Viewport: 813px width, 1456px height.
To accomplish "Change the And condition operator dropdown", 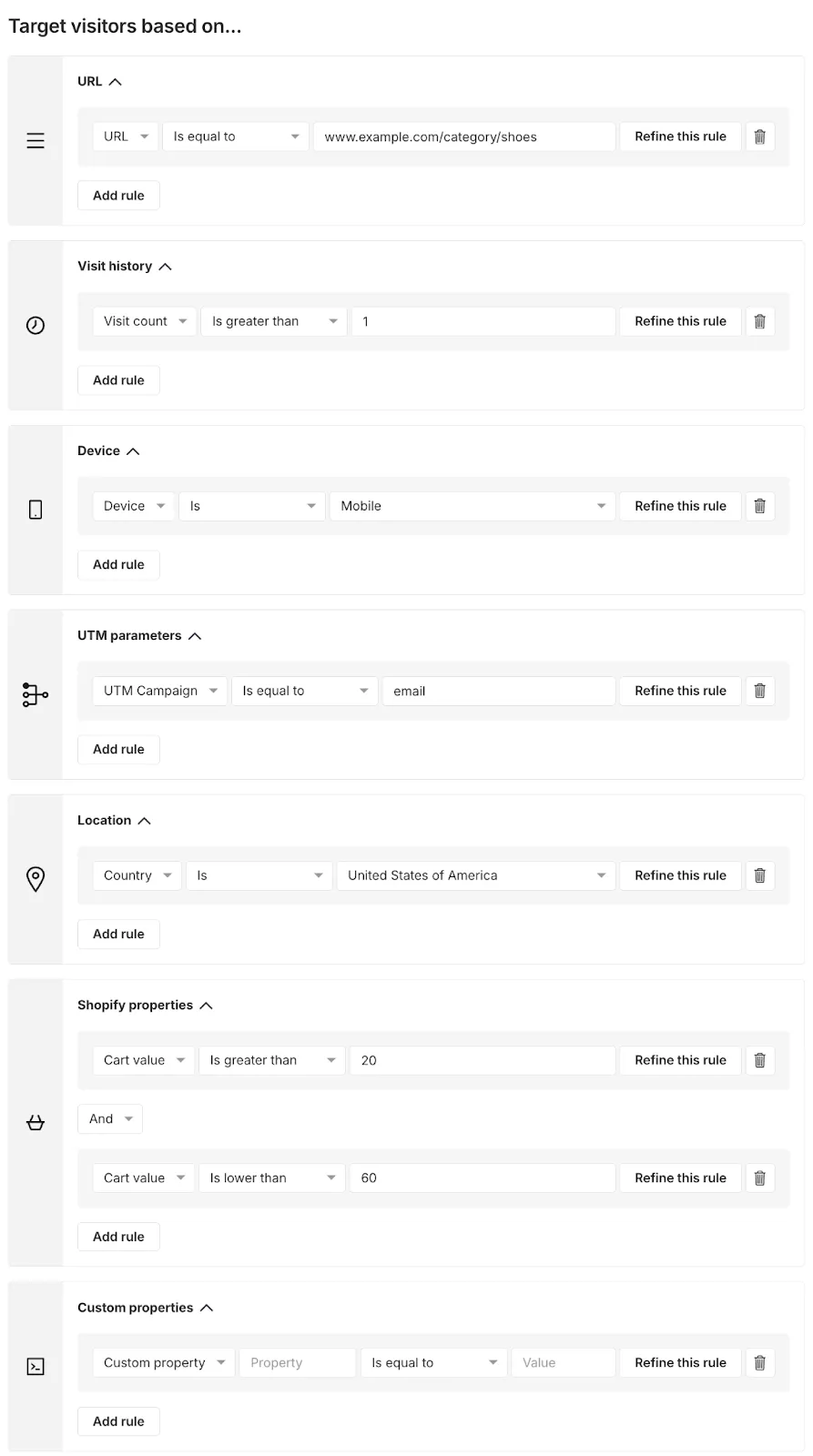I will (x=110, y=1119).
